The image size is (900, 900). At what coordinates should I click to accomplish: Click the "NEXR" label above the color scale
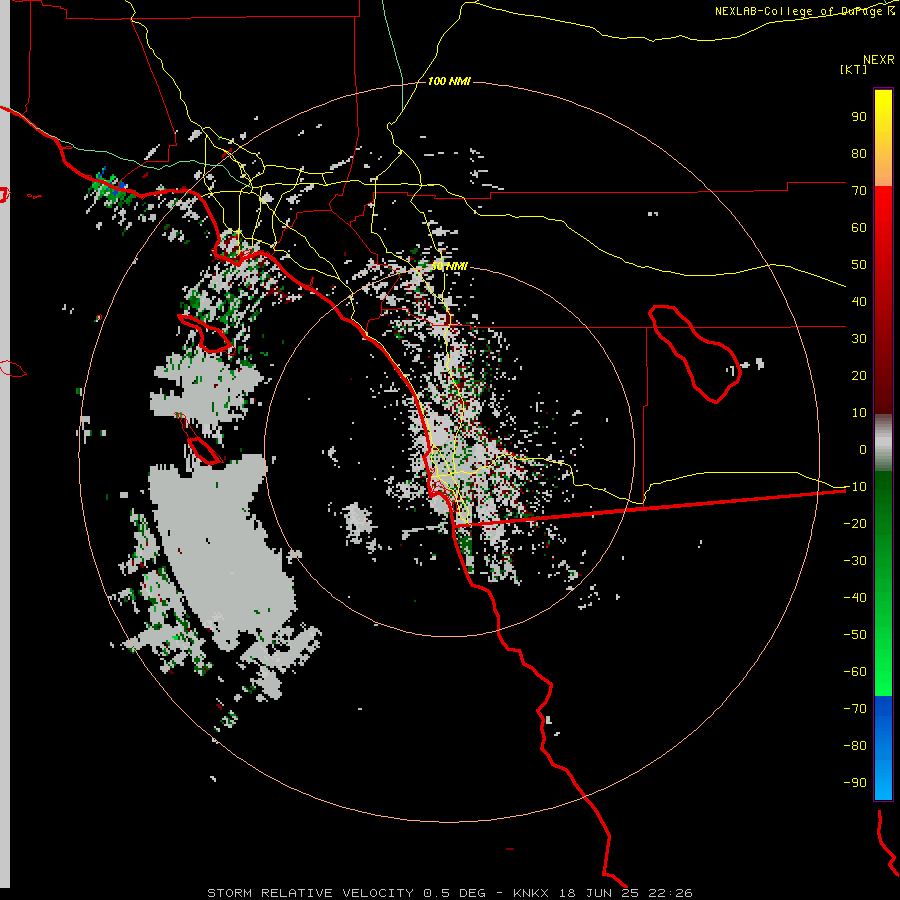[x=879, y=60]
